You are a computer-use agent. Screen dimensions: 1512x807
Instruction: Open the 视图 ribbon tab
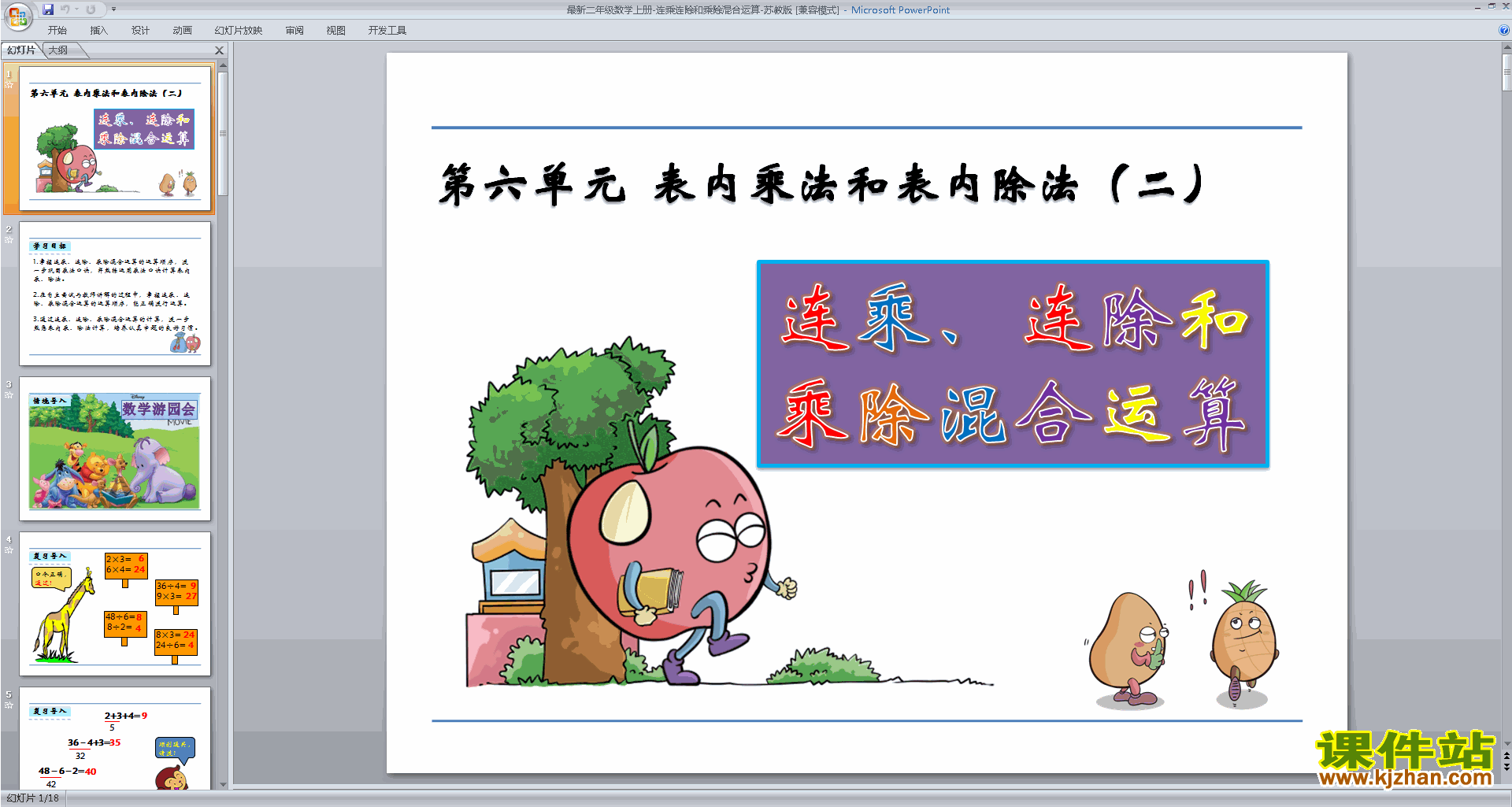click(336, 31)
